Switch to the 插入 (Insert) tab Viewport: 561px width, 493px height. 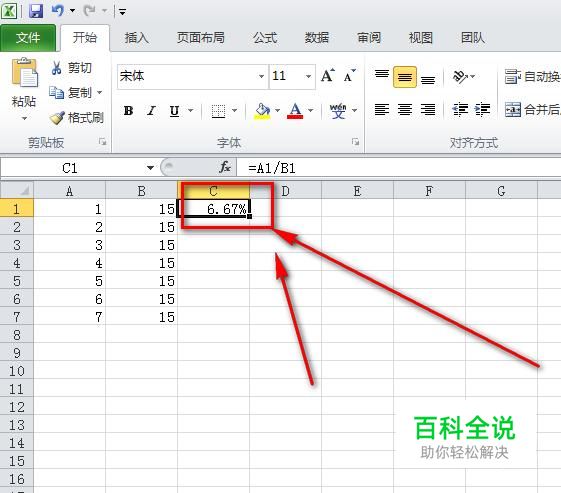pos(136,38)
